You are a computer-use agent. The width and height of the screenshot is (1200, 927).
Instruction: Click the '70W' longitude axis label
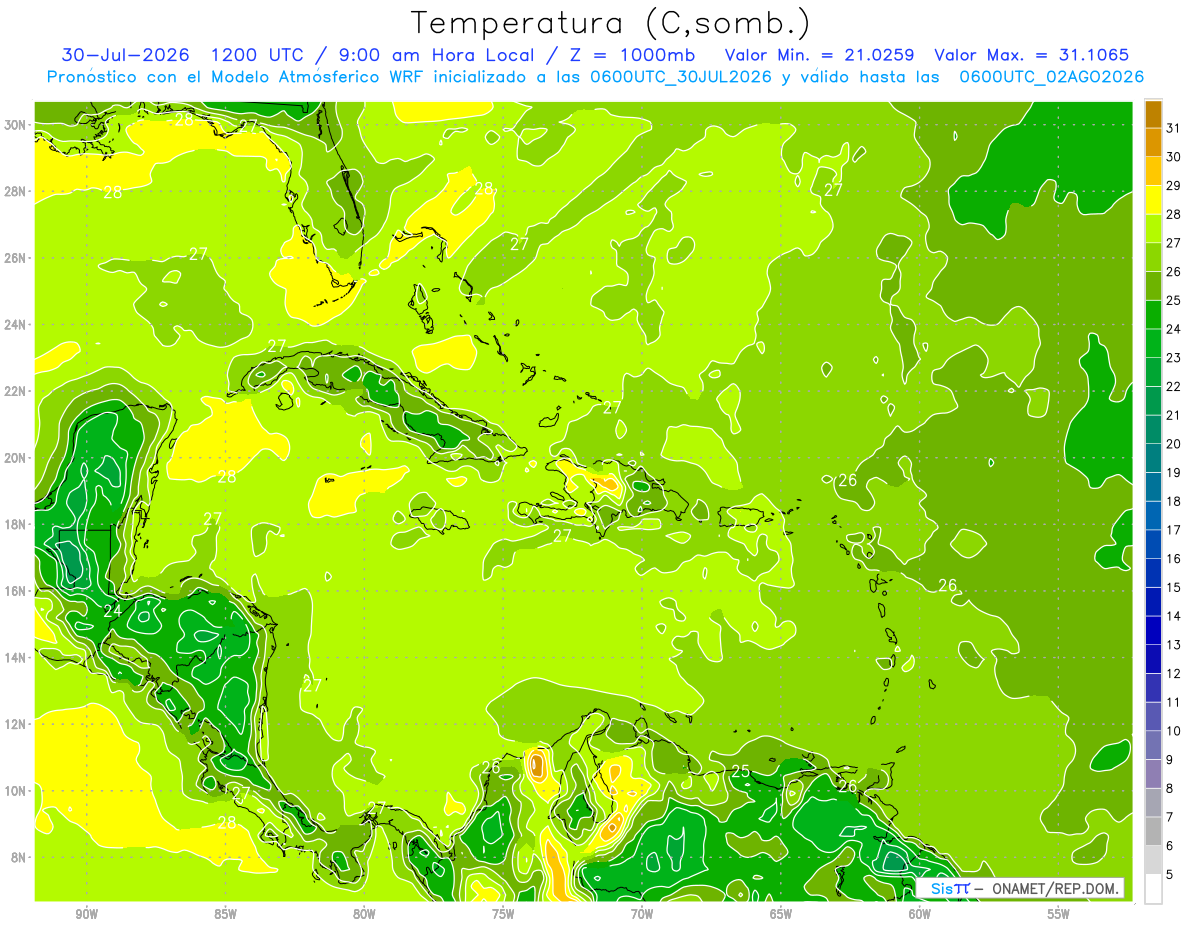[642, 914]
